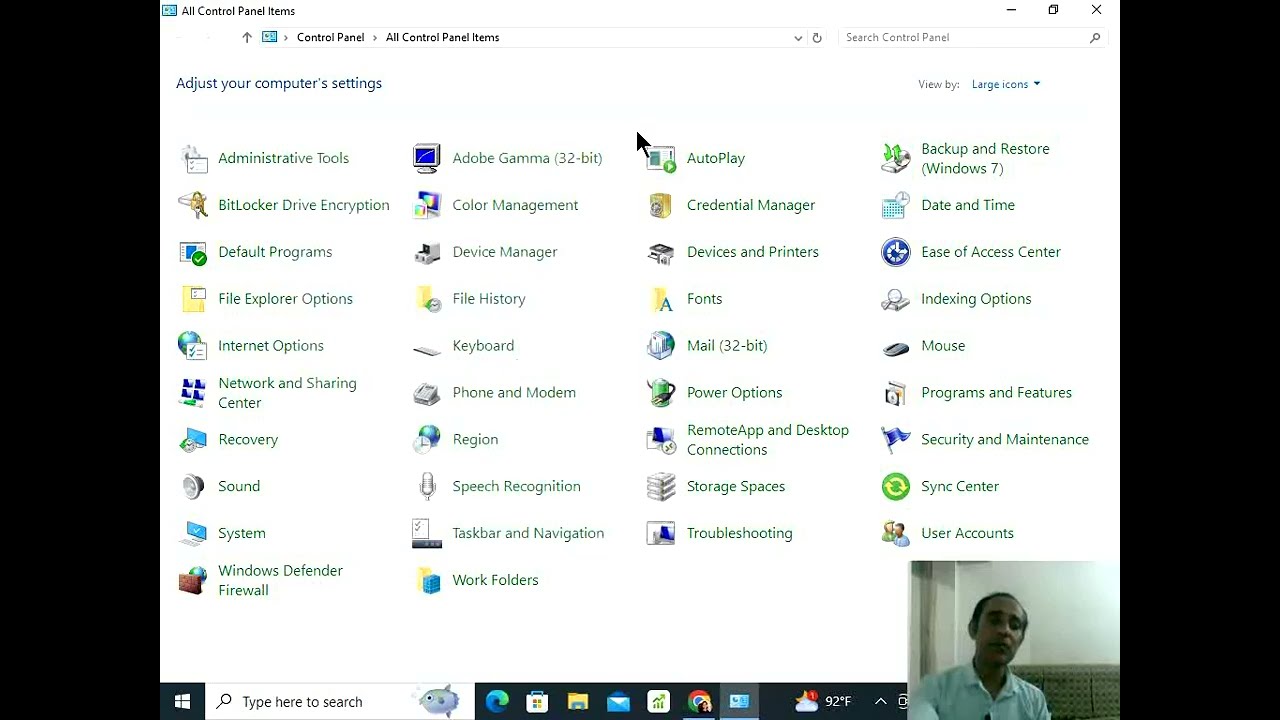Click the Troubleshooting icon
Image resolution: width=1280 pixels, height=720 pixels.
click(x=661, y=534)
